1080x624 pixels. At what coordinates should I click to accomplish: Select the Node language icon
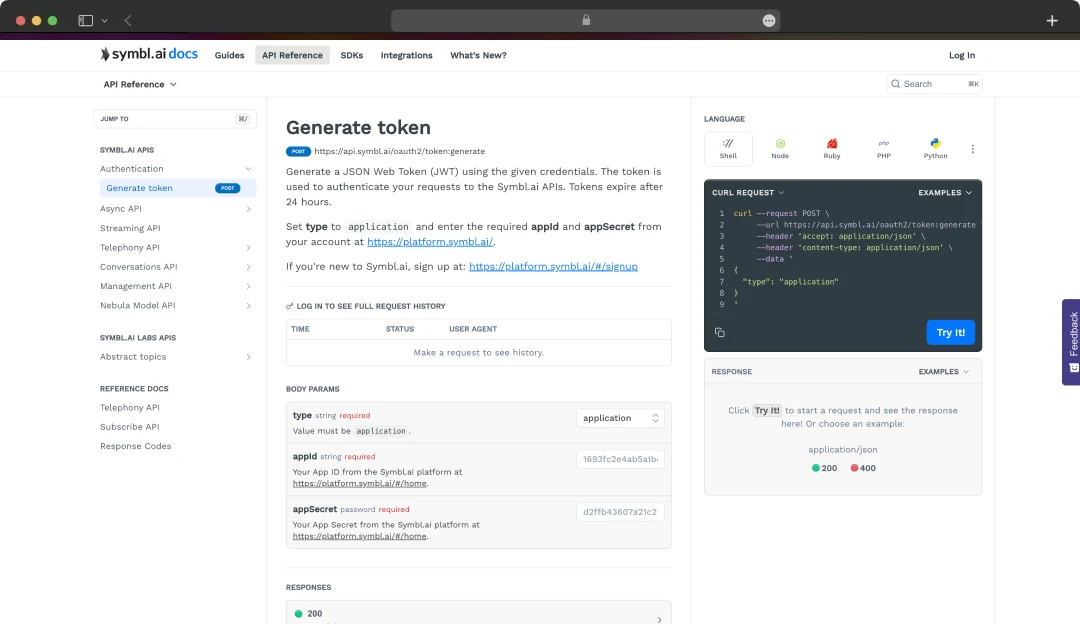click(x=780, y=148)
